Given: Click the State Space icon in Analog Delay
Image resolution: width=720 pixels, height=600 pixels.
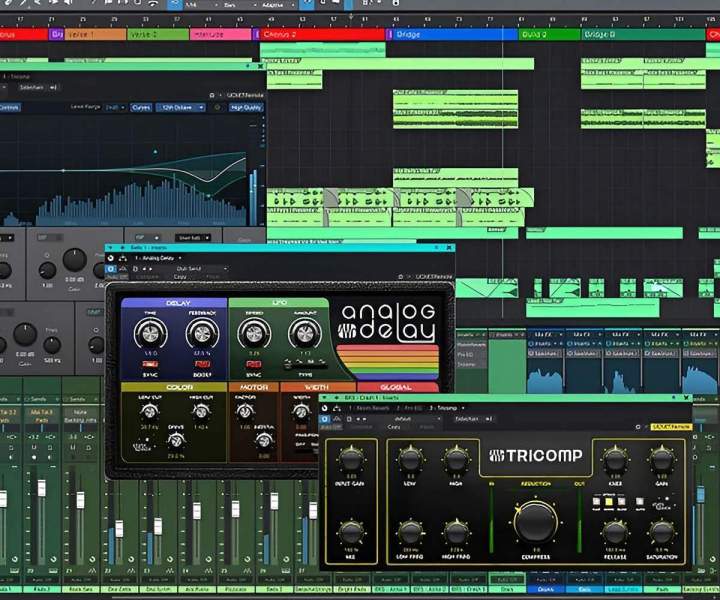Looking at the screenshot, I should click(143, 445).
